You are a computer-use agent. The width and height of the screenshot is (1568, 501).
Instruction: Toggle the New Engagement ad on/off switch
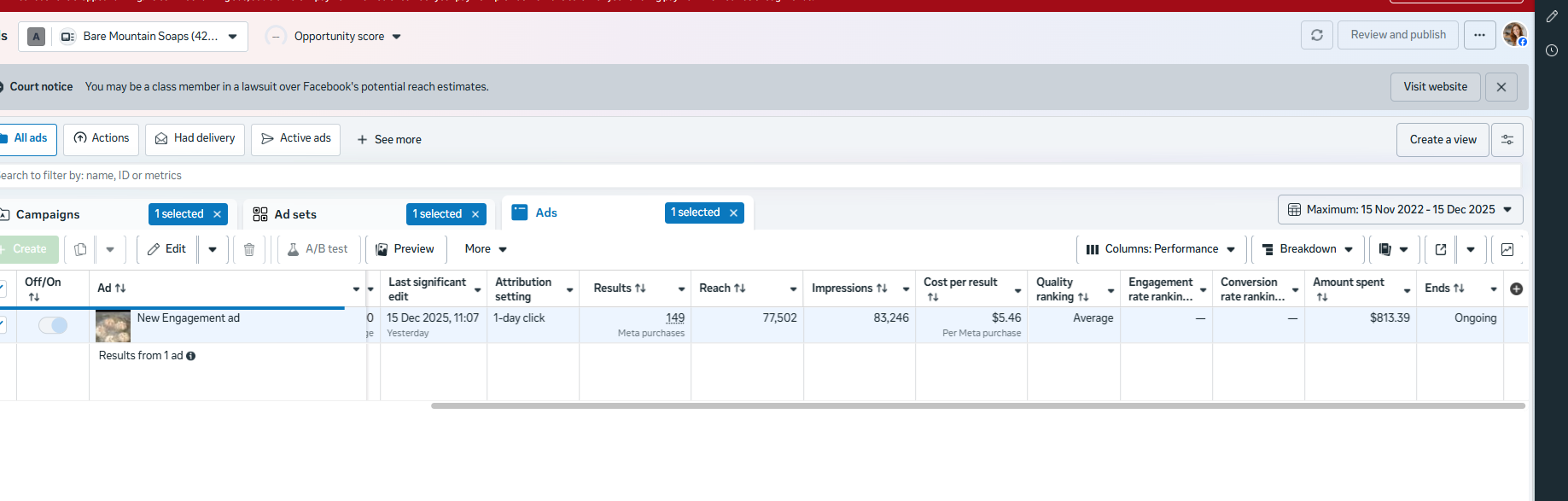point(53,325)
